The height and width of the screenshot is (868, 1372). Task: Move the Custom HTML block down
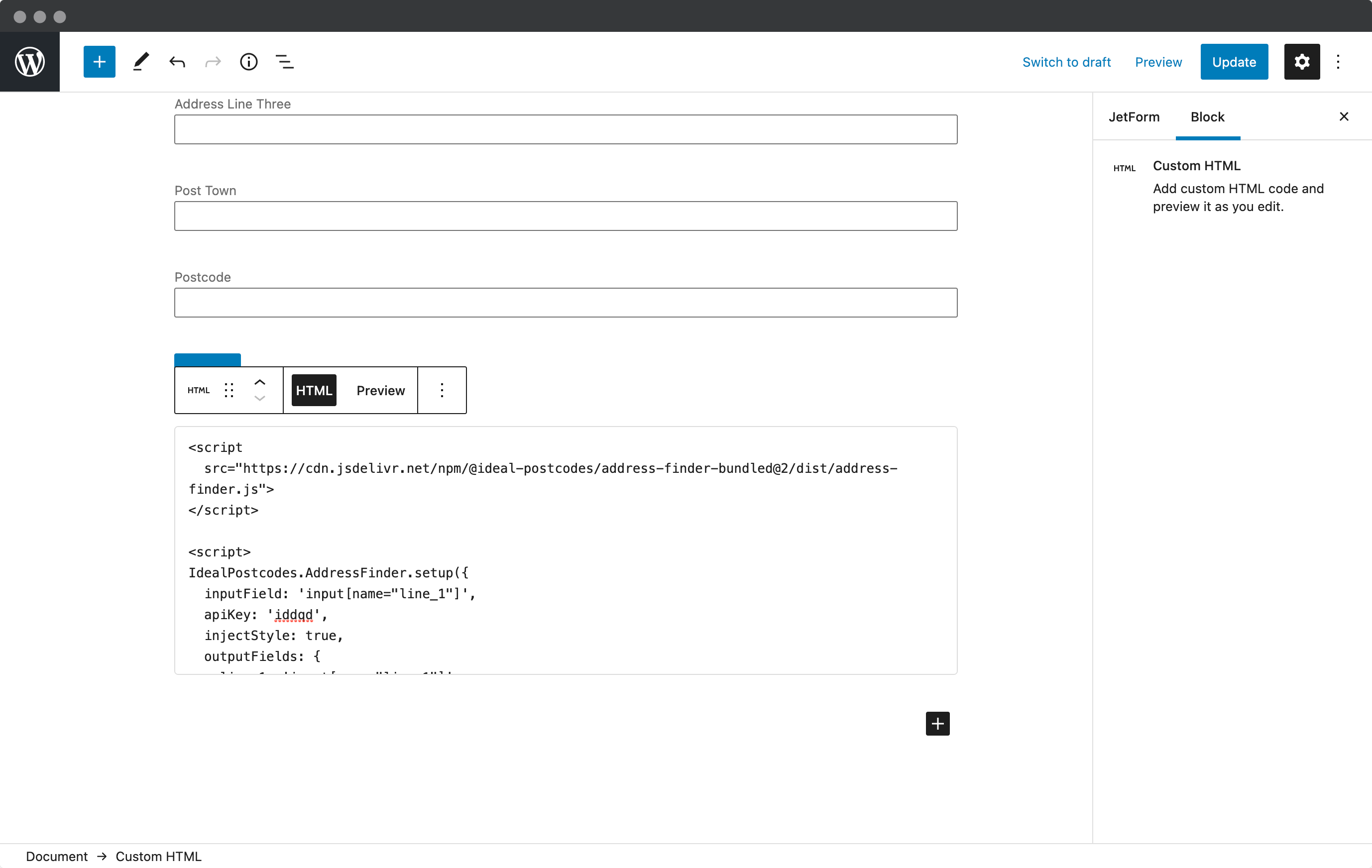pos(259,399)
